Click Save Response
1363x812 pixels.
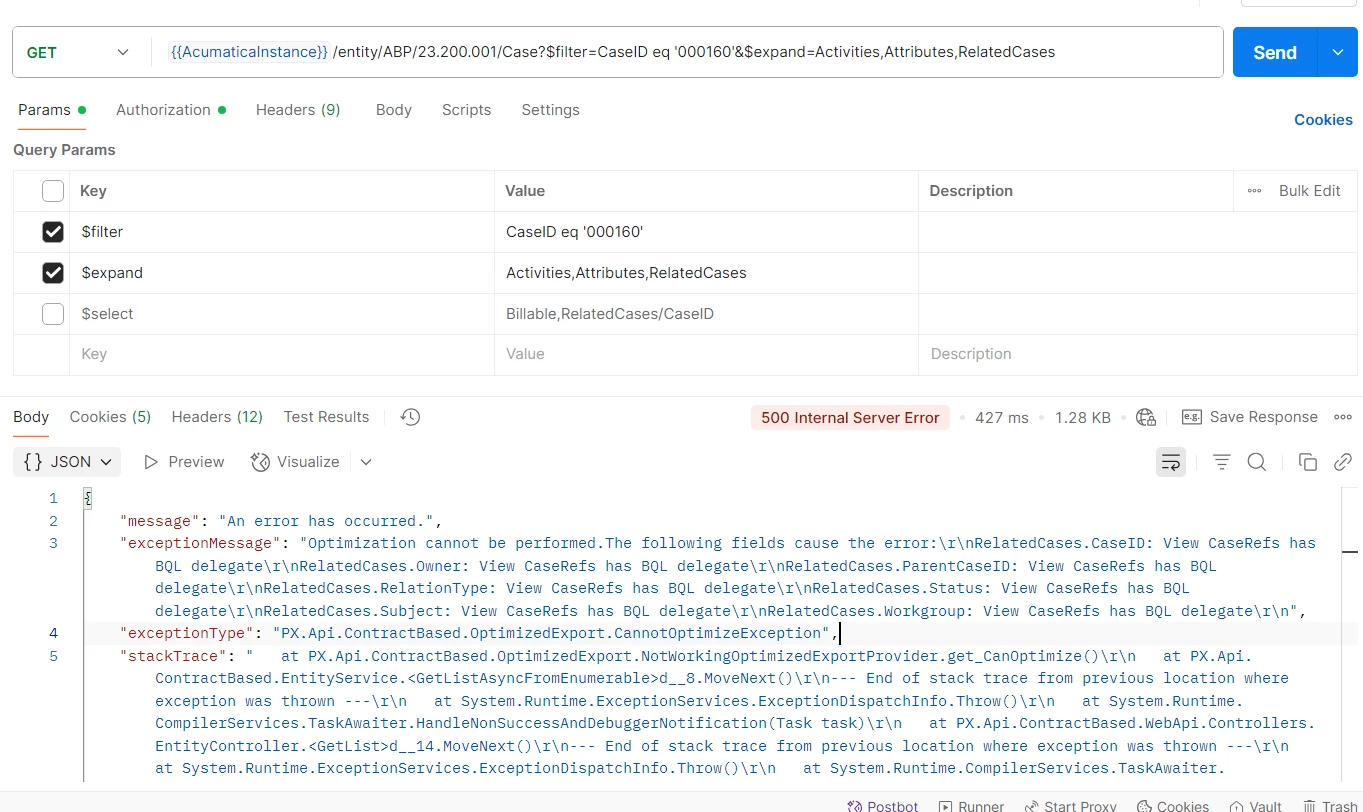point(1250,417)
